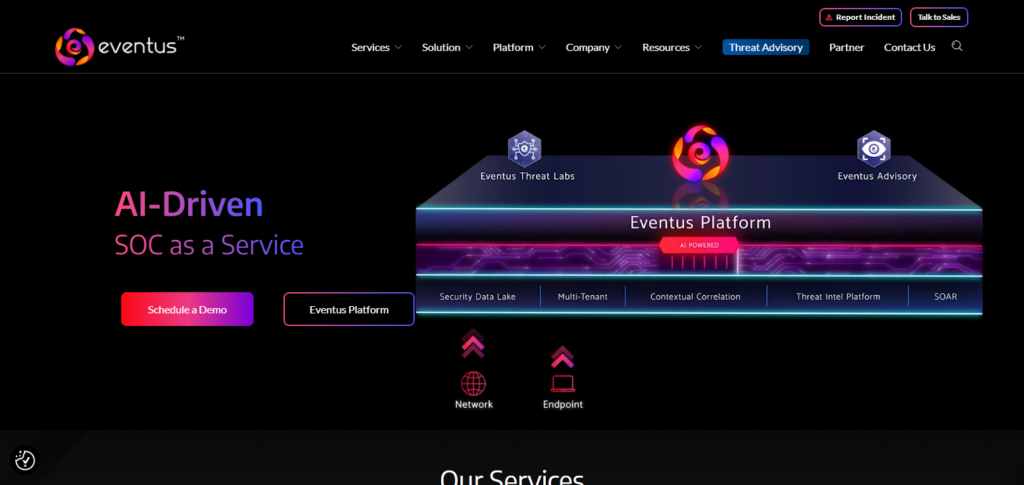This screenshot has height=485, width=1024.
Task: Open the search magnifier icon
Action: point(957,46)
